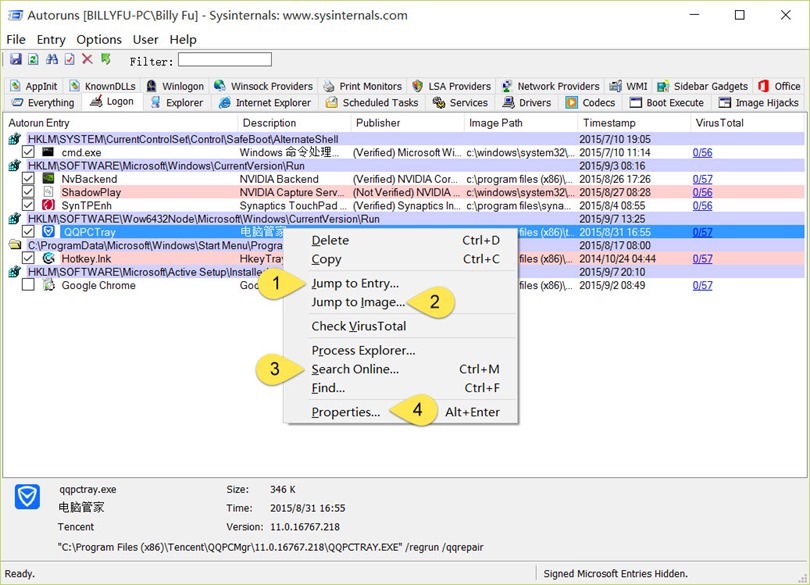This screenshot has width=810, height=585.
Task: Click the large shield icon in details pane
Action: [x=27, y=497]
